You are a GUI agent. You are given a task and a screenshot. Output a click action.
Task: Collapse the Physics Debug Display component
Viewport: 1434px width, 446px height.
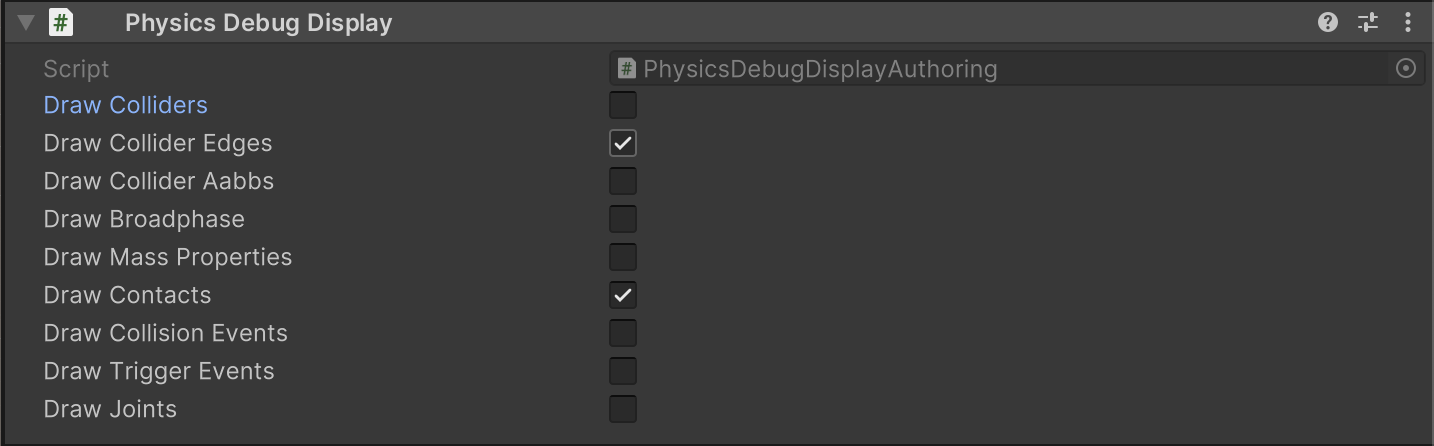26,22
